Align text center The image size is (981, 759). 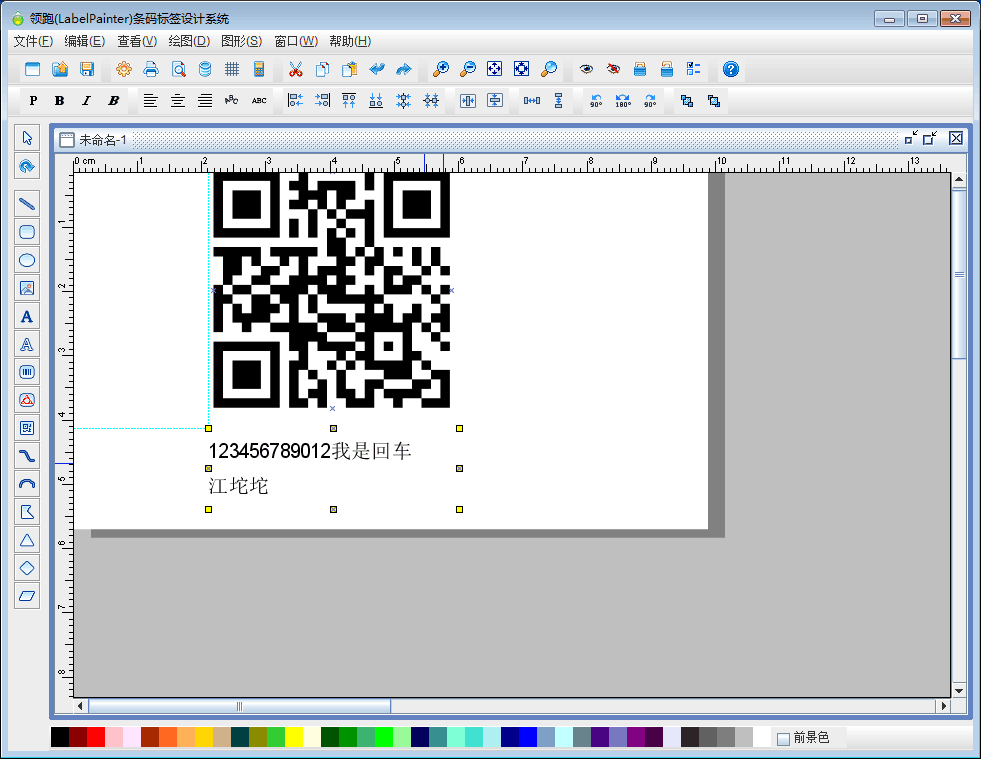click(178, 100)
